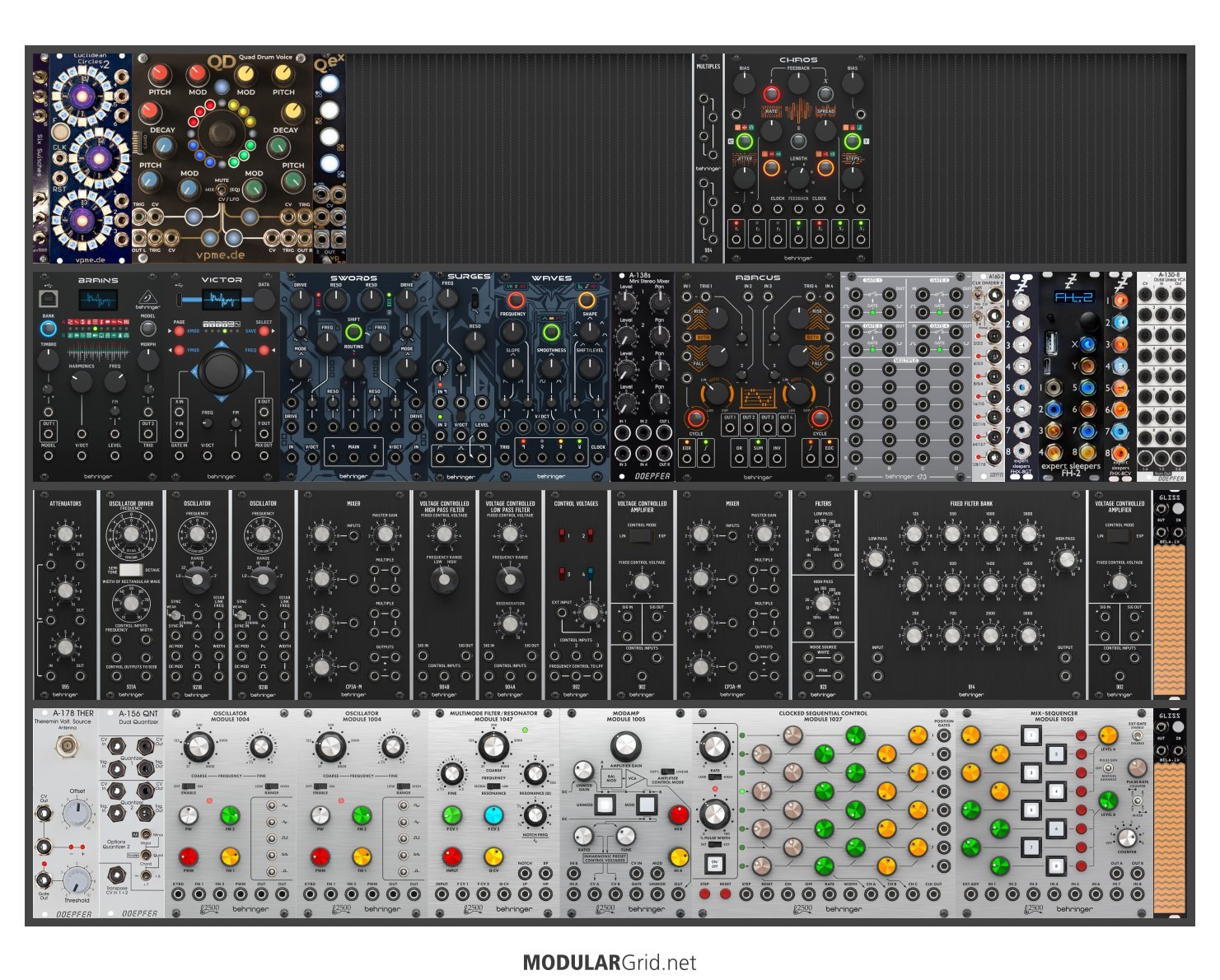Image resolution: width=1220 pixels, height=980 pixels.
Task: Click the green SHIFT button on Swords
Action: click(353, 332)
